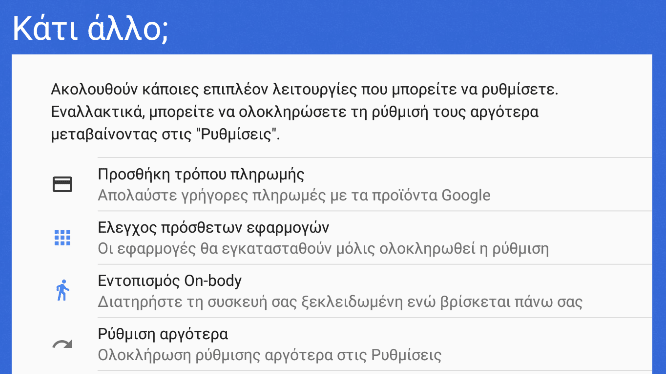Select Ρύθμιση αργότερα to skip setup

pos(332,344)
